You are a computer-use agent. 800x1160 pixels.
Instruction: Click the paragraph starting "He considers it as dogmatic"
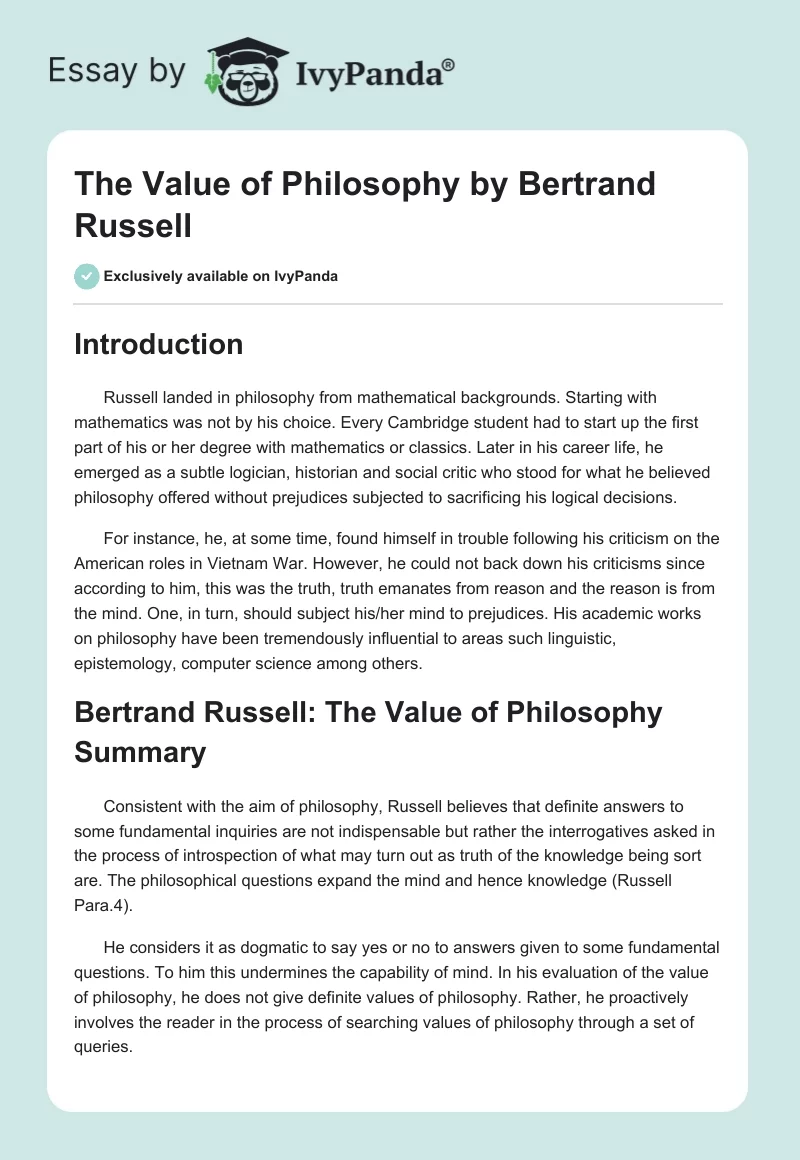(397, 997)
